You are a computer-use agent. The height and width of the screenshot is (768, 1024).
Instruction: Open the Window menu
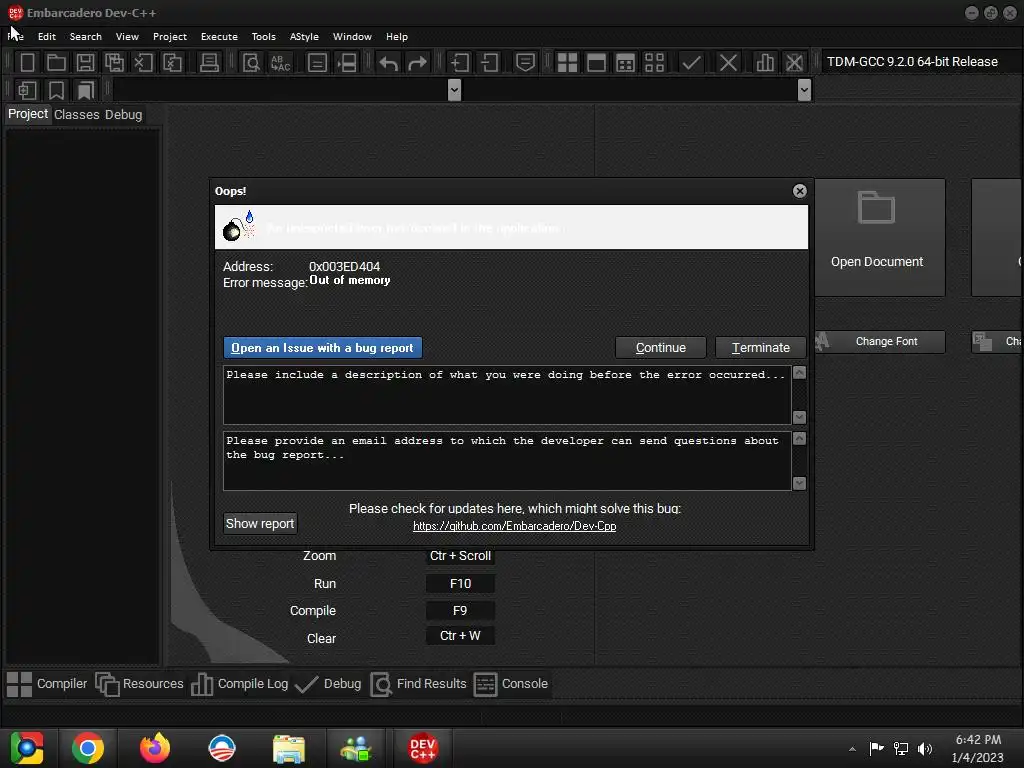pos(352,37)
